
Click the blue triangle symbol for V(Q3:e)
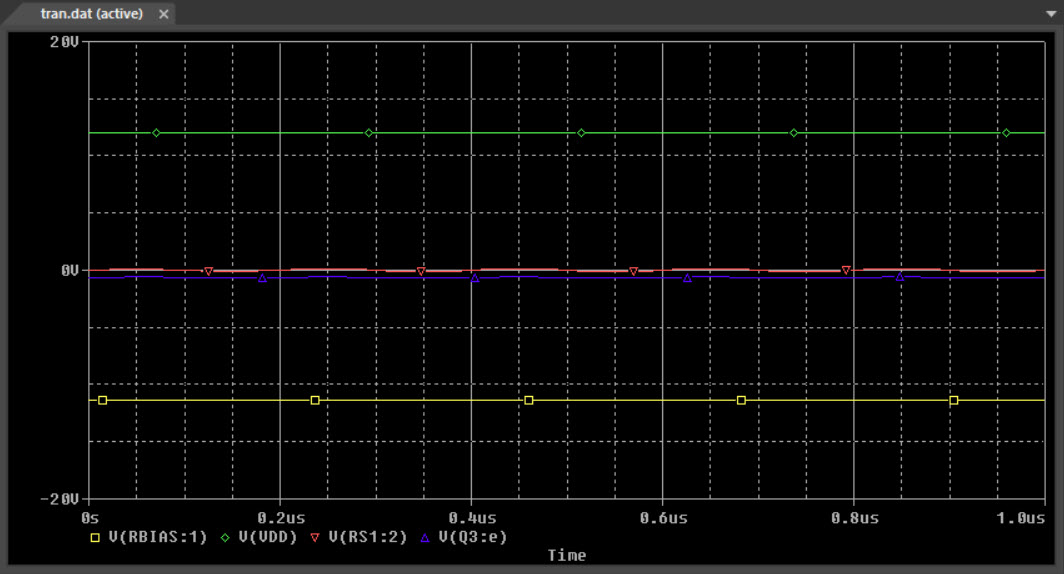(x=424, y=537)
